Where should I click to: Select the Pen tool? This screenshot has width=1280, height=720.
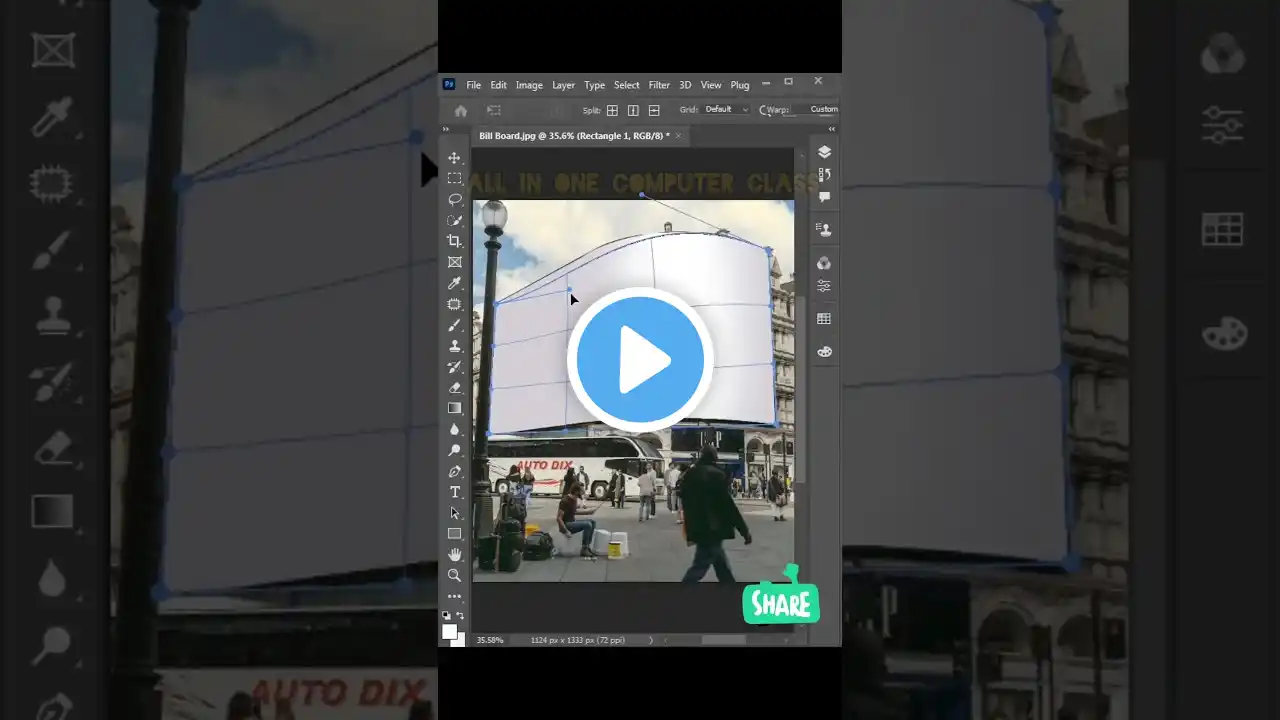[x=454, y=471]
